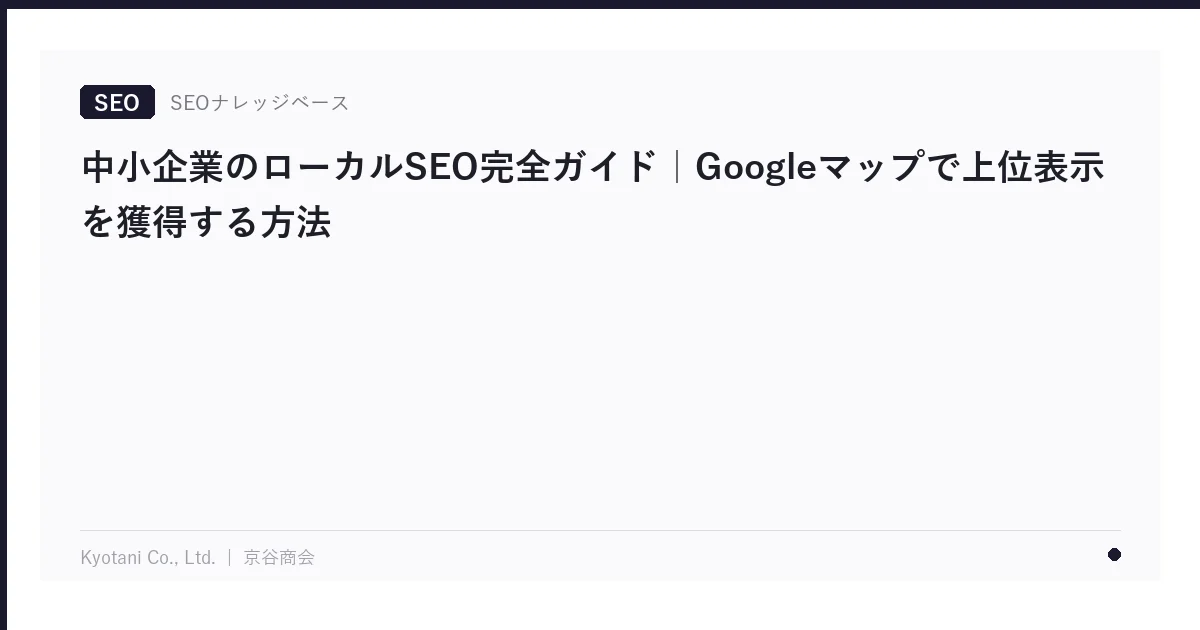1200x630 pixels.
Task: Click the white margin below the card
Action: [600, 606]
